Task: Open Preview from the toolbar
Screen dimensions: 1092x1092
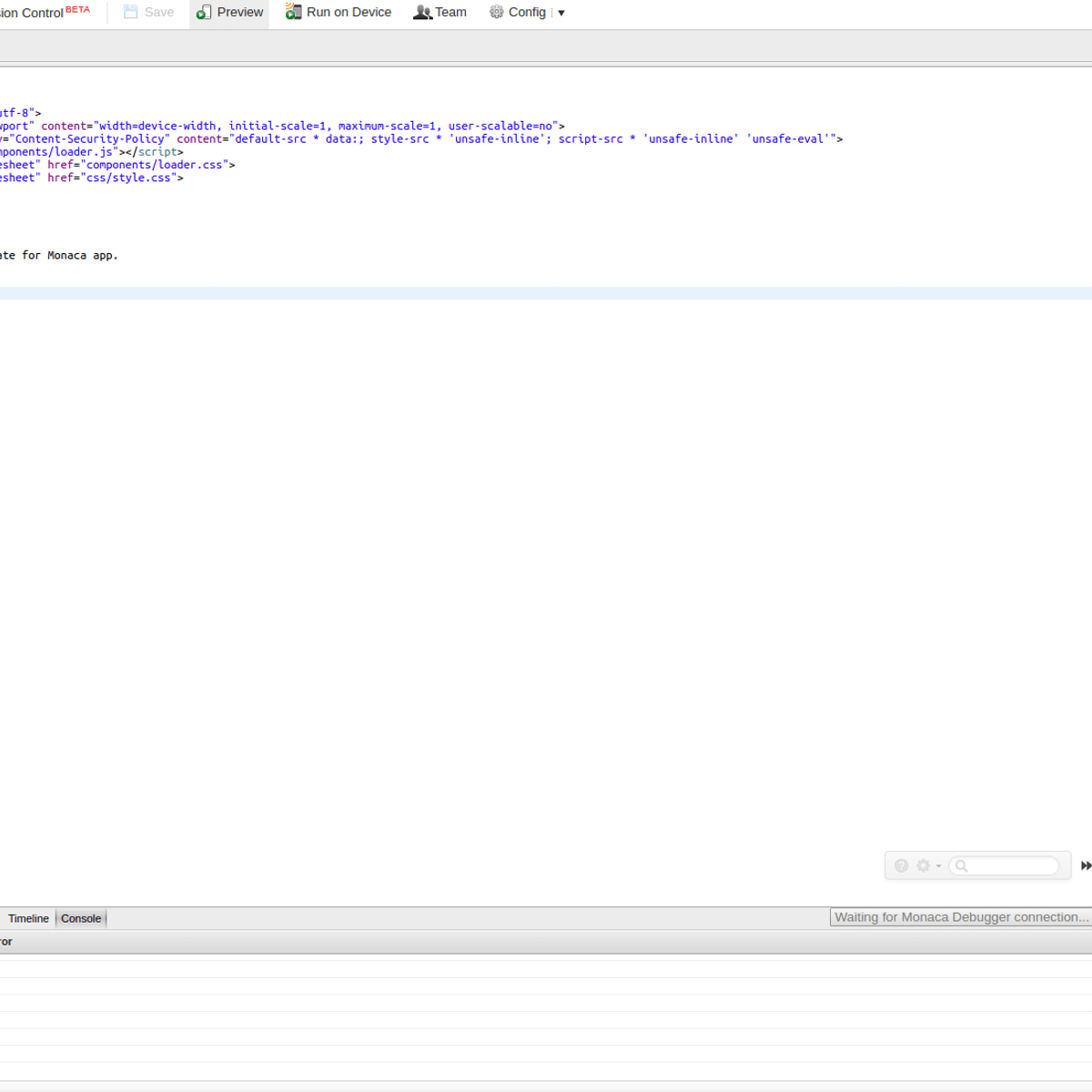Action: click(230, 13)
